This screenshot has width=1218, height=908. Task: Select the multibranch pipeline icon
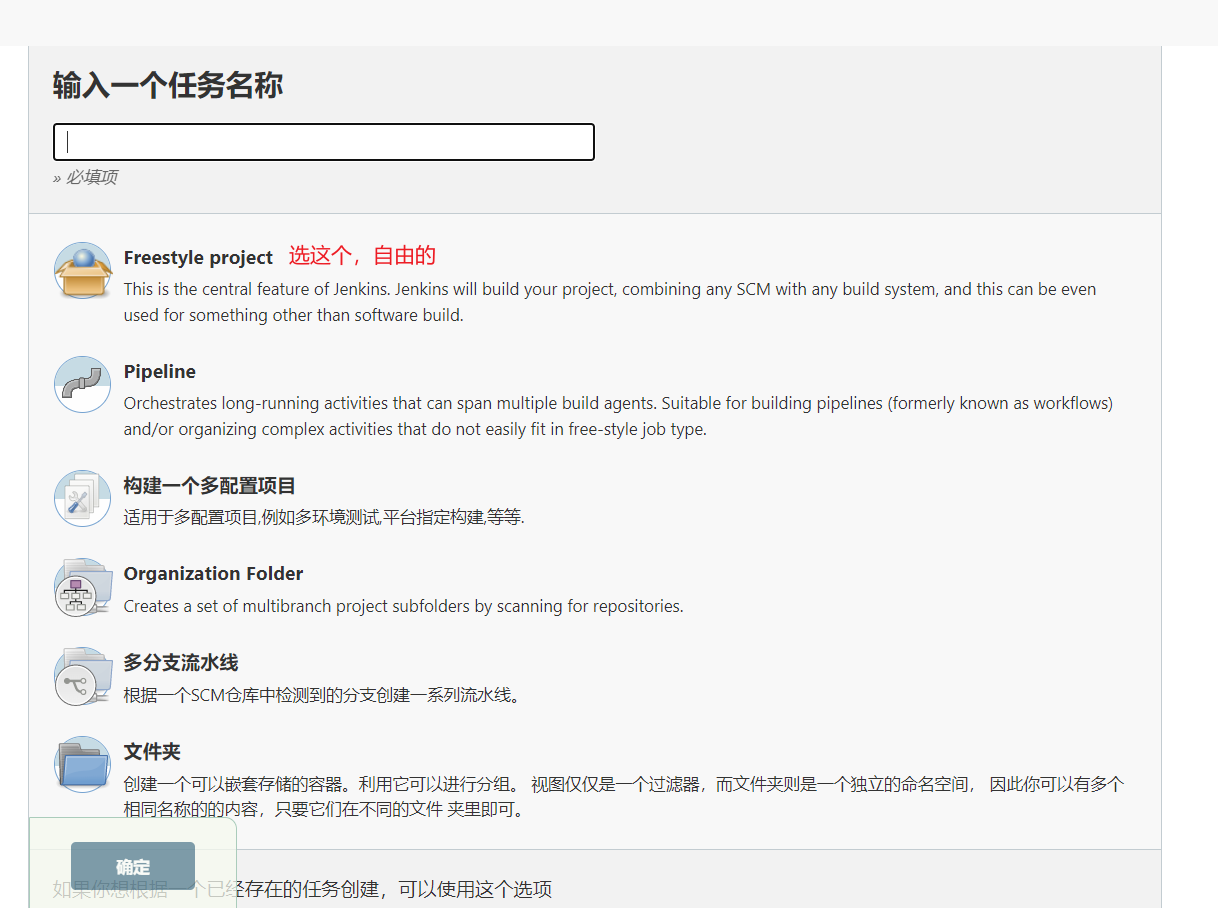coord(82,676)
